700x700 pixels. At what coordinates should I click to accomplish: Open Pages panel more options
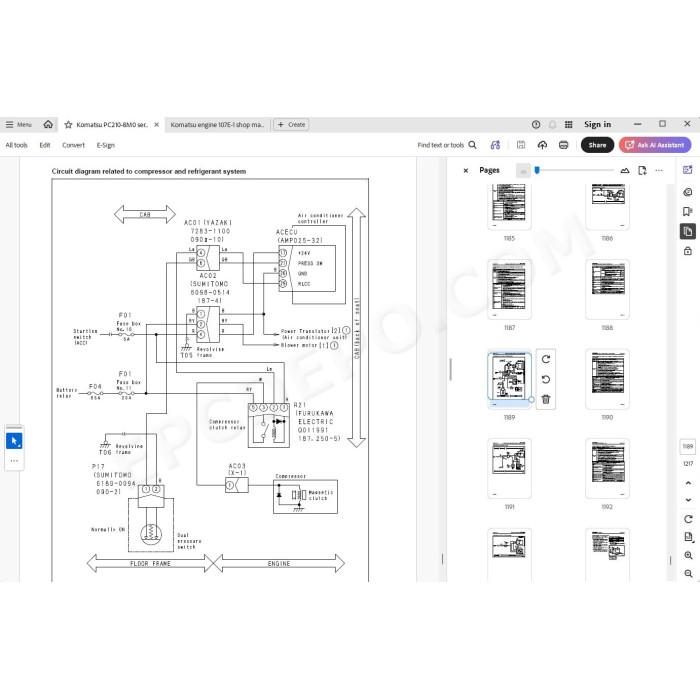tap(659, 171)
